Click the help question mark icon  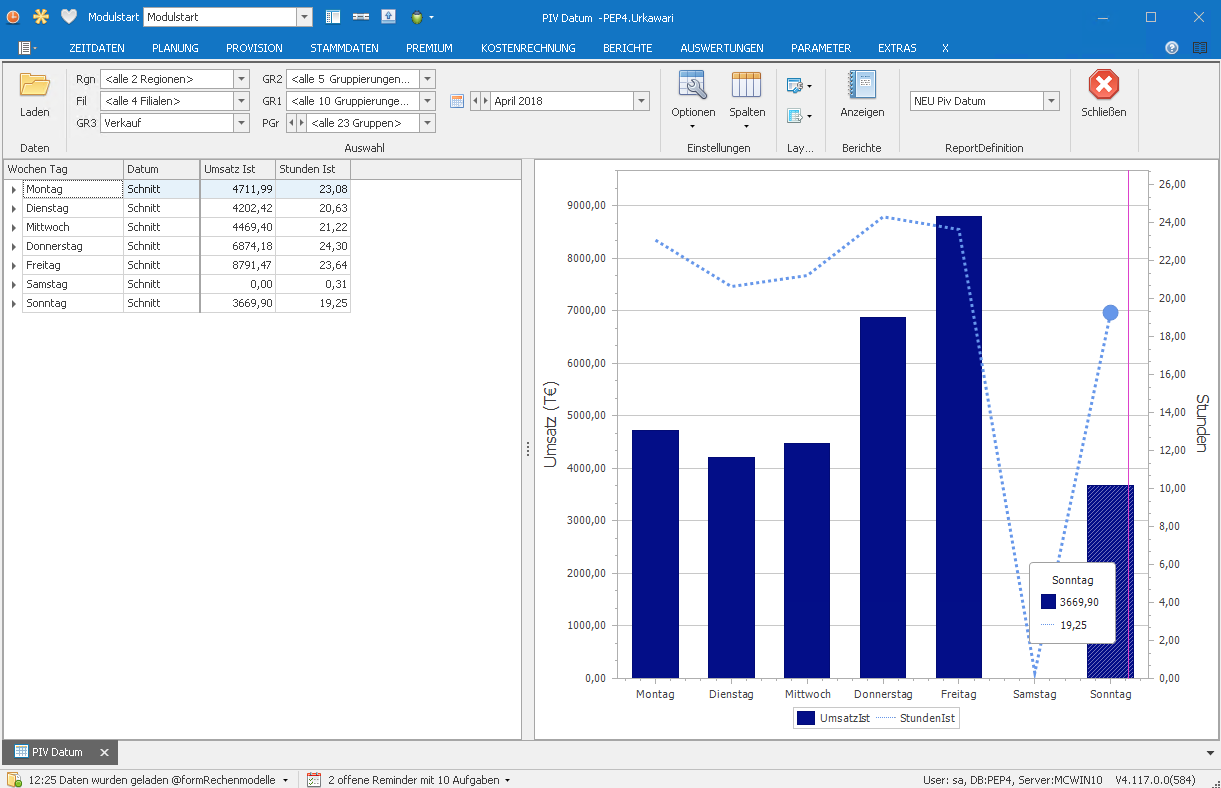[x=1172, y=48]
